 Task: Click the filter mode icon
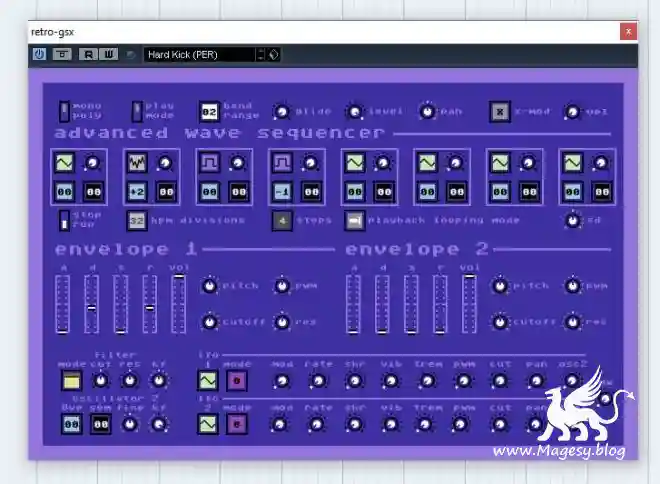72,381
